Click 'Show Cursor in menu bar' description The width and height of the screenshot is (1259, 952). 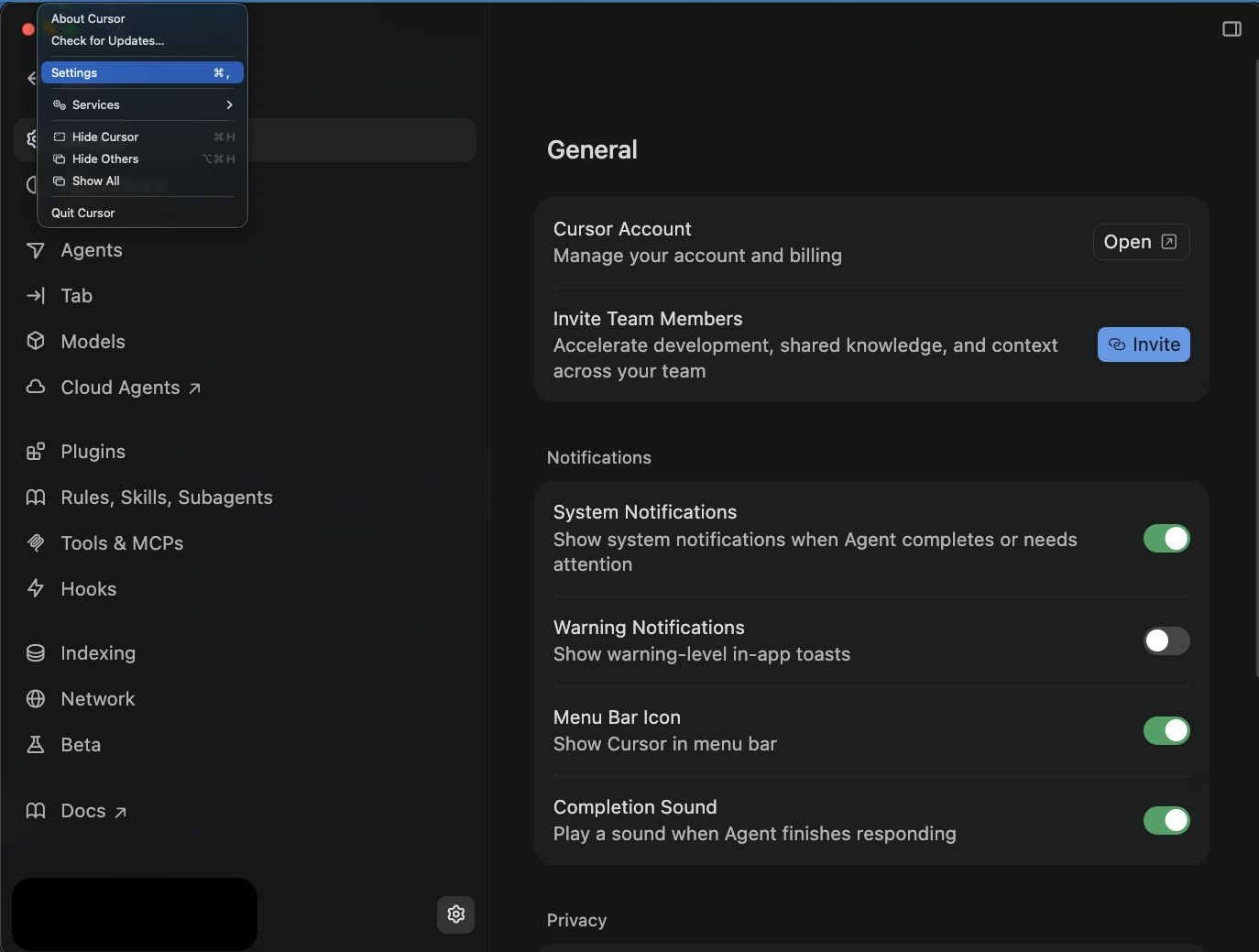tap(665, 744)
